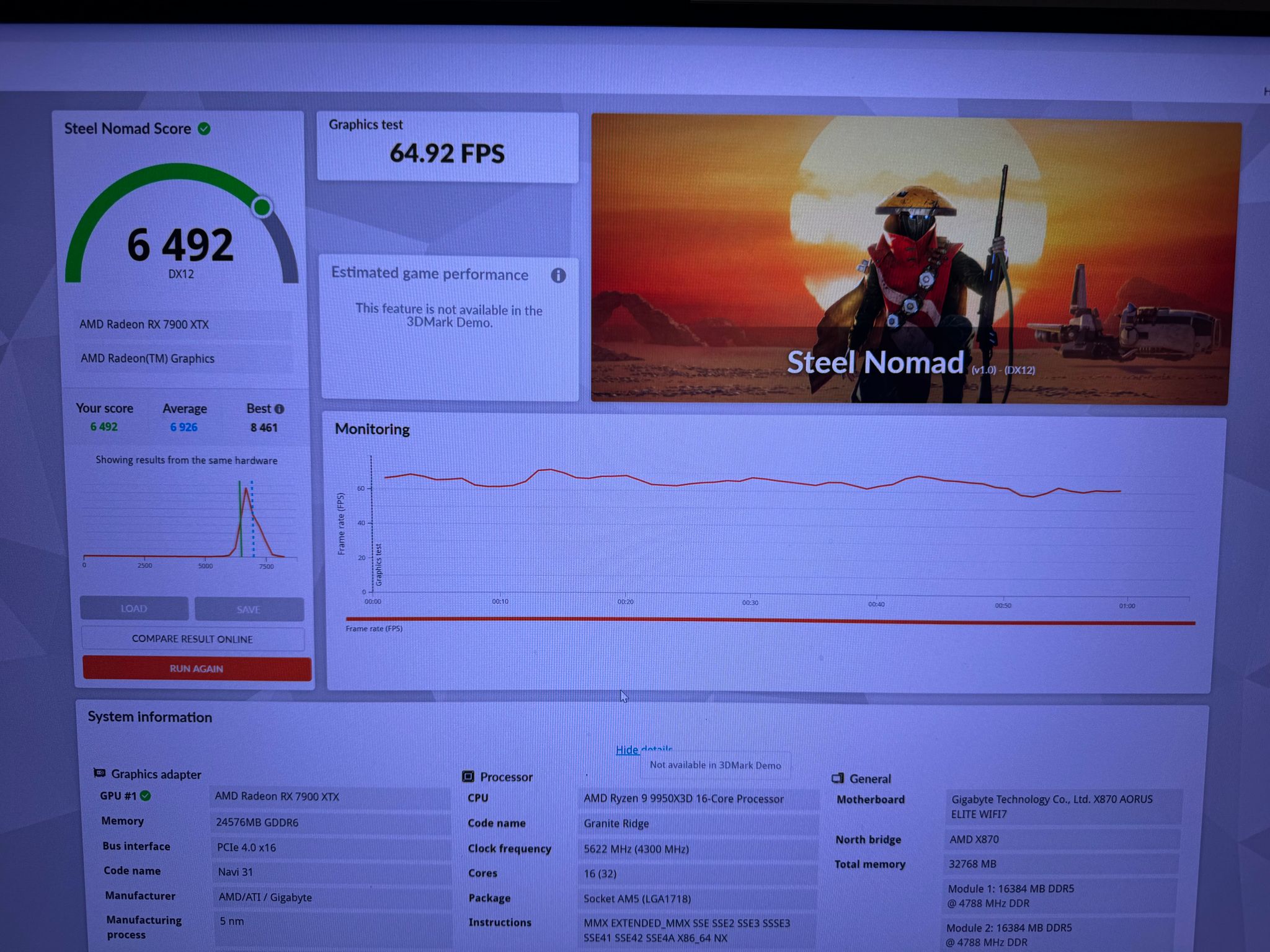Select the green Your score value 6 492

coord(104,426)
